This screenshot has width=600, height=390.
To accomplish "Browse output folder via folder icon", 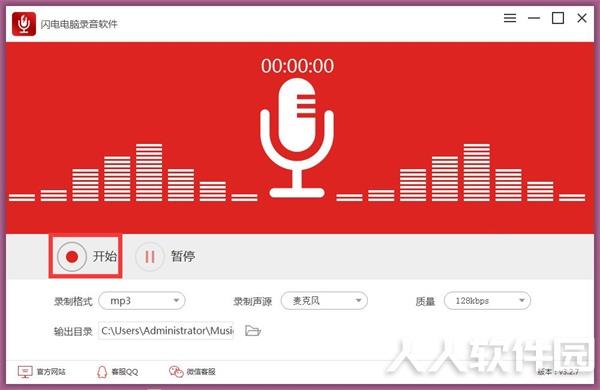I will (x=253, y=331).
